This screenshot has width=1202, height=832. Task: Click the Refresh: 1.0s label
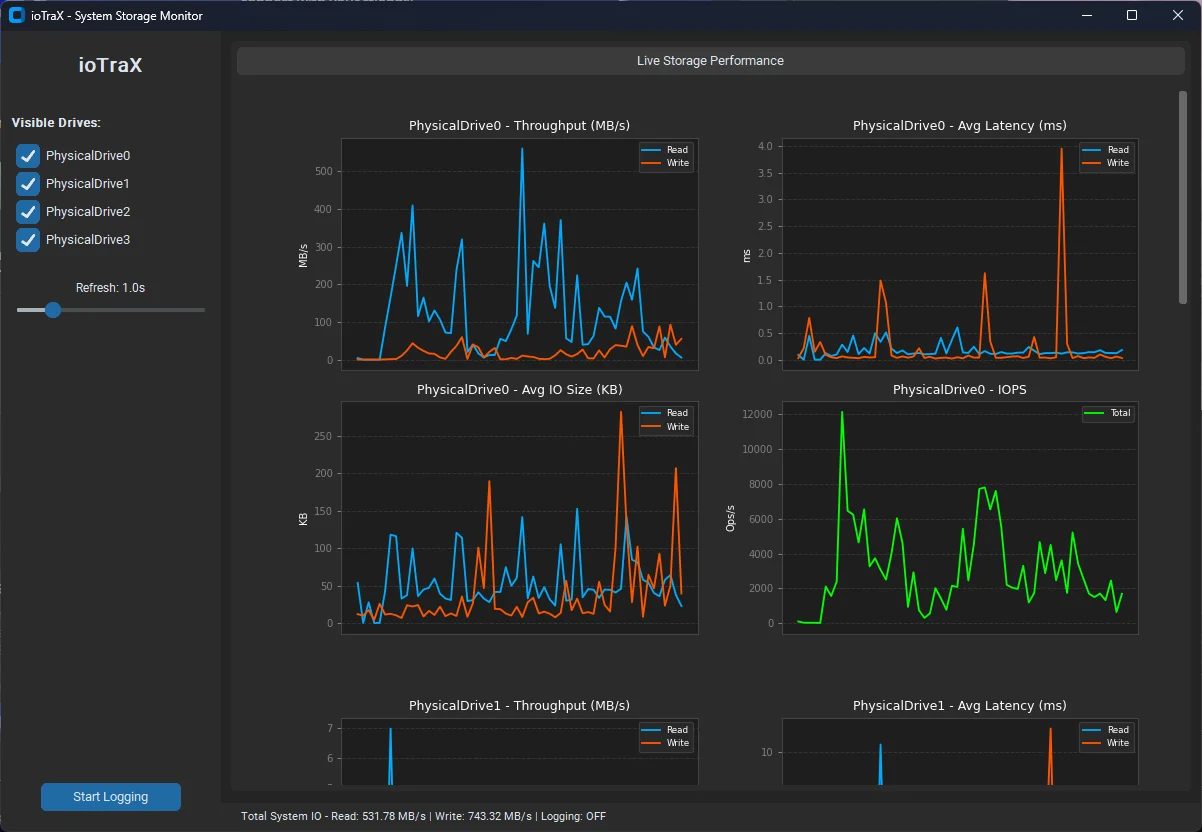point(111,288)
